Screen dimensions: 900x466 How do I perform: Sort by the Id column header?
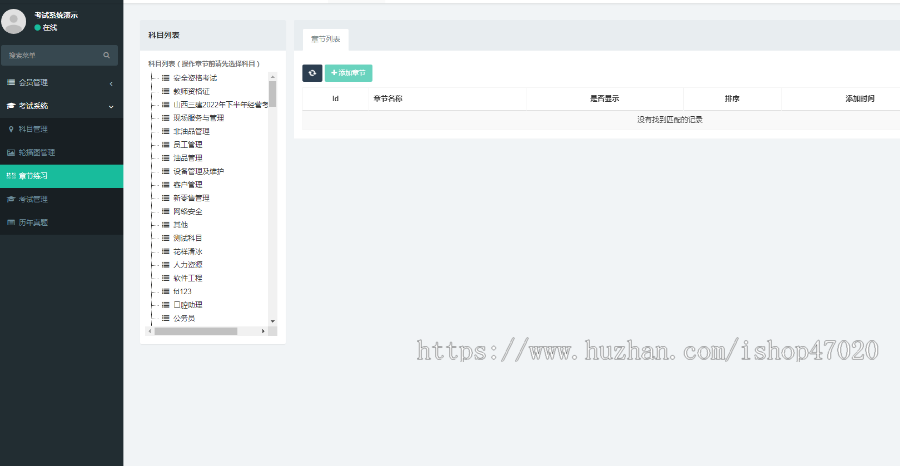click(x=335, y=99)
